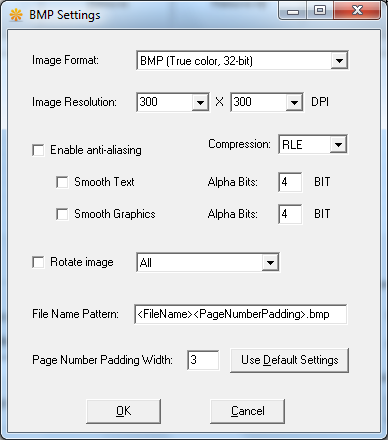
Task: Expand the vertical resolution DPI dropdown
Action: pos(267,102)
